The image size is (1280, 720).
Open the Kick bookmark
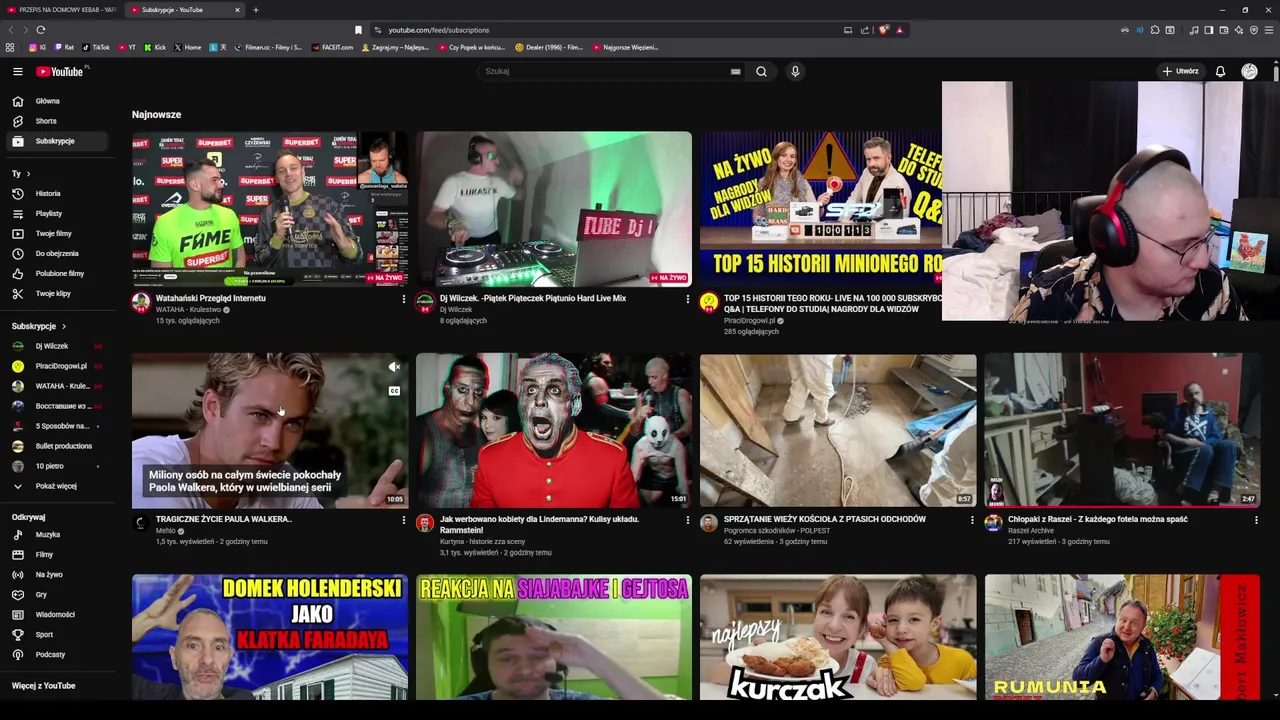155,47
